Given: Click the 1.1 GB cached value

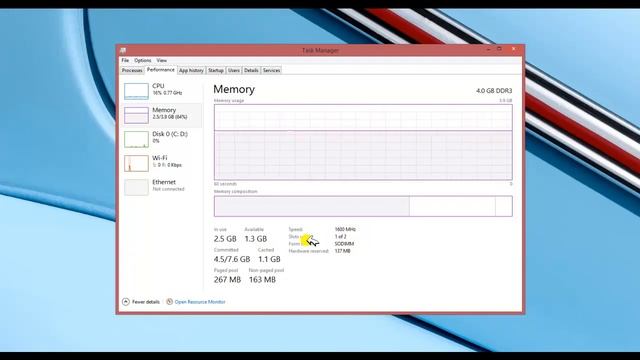Looking at the screenshot, I should (269, 259).
